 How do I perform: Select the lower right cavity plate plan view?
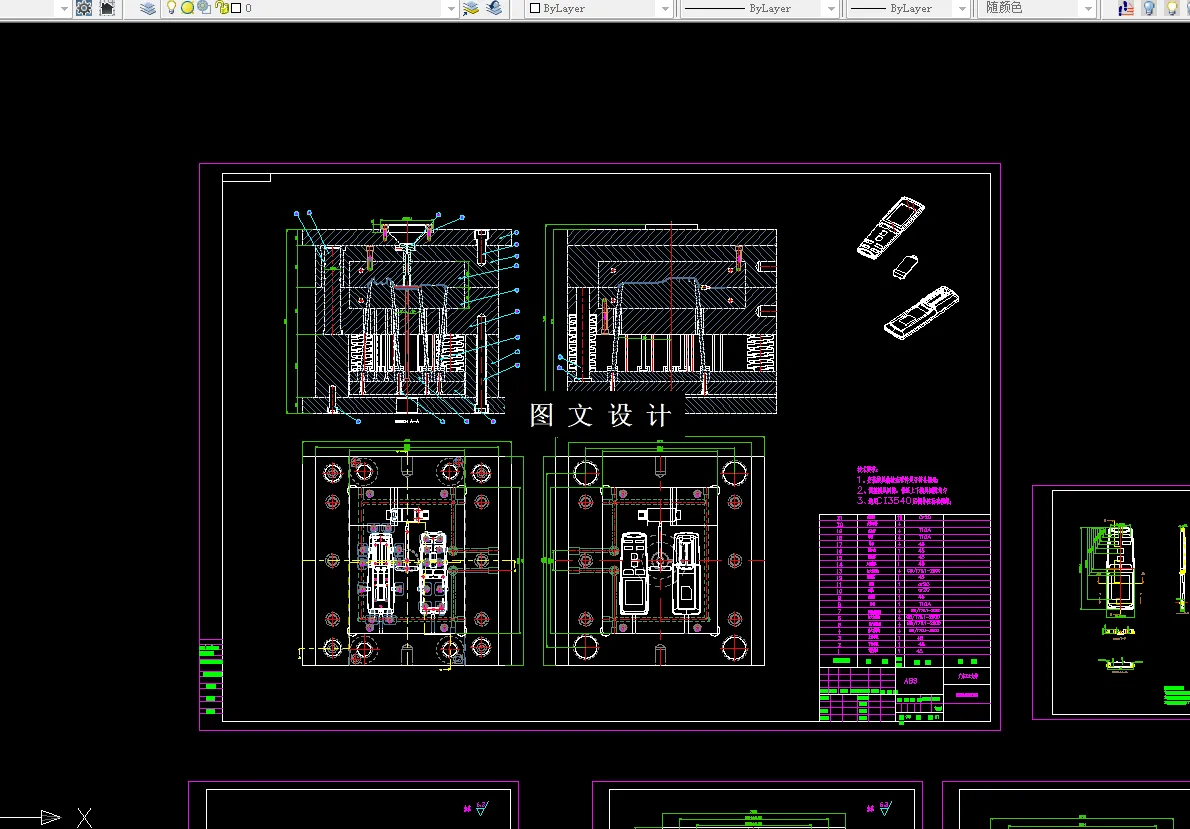(654, 553)
